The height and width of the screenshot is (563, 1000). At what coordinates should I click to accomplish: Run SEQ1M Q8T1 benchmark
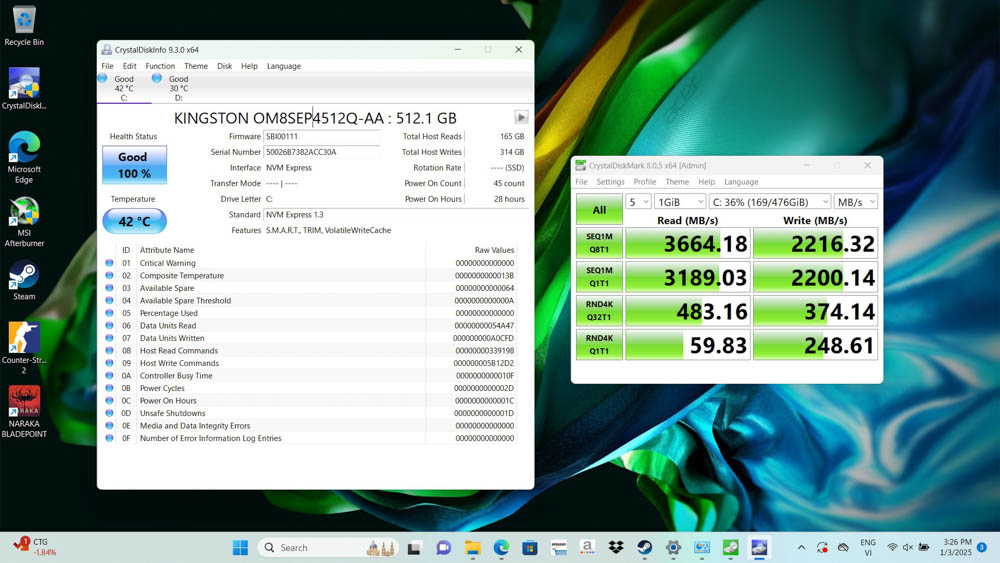(599, 243)
